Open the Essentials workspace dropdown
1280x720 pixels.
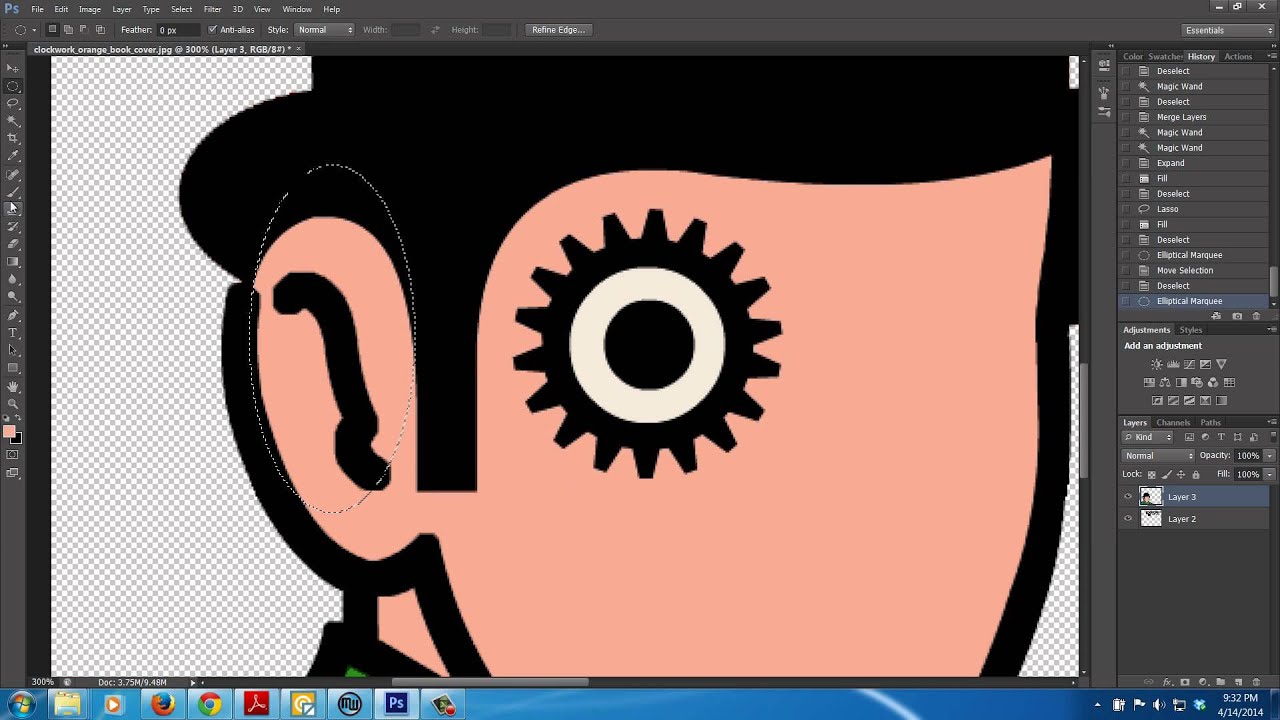click(x=1226, y=30)
